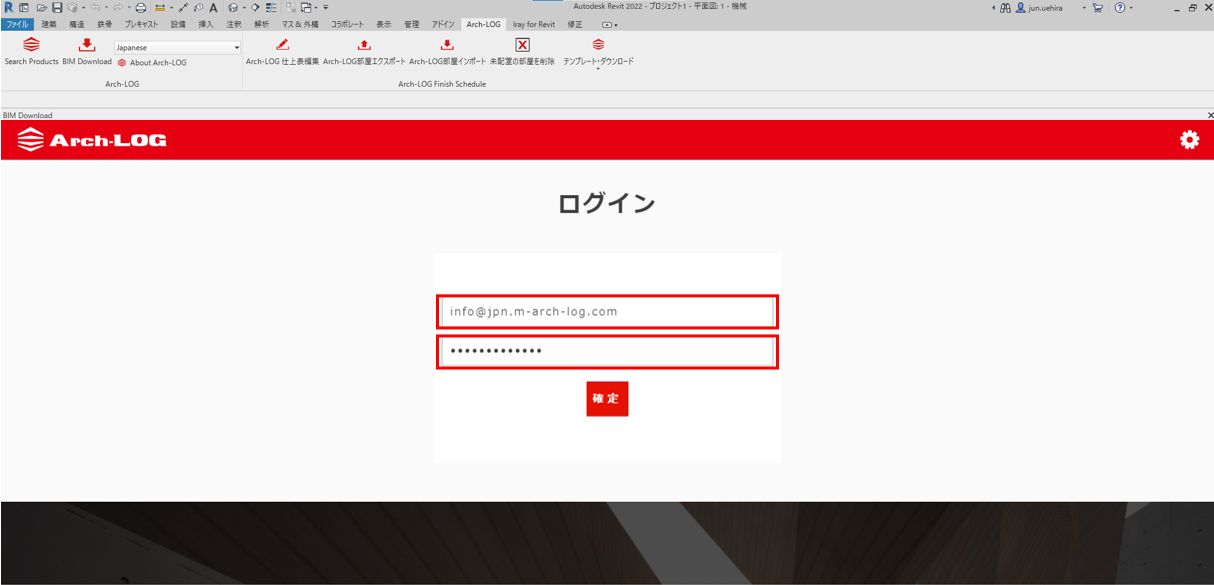Click the Thin Lines icon in quick access
Image resolution: width=1214 pixels, height=585 pixels.
coord(271,7)
